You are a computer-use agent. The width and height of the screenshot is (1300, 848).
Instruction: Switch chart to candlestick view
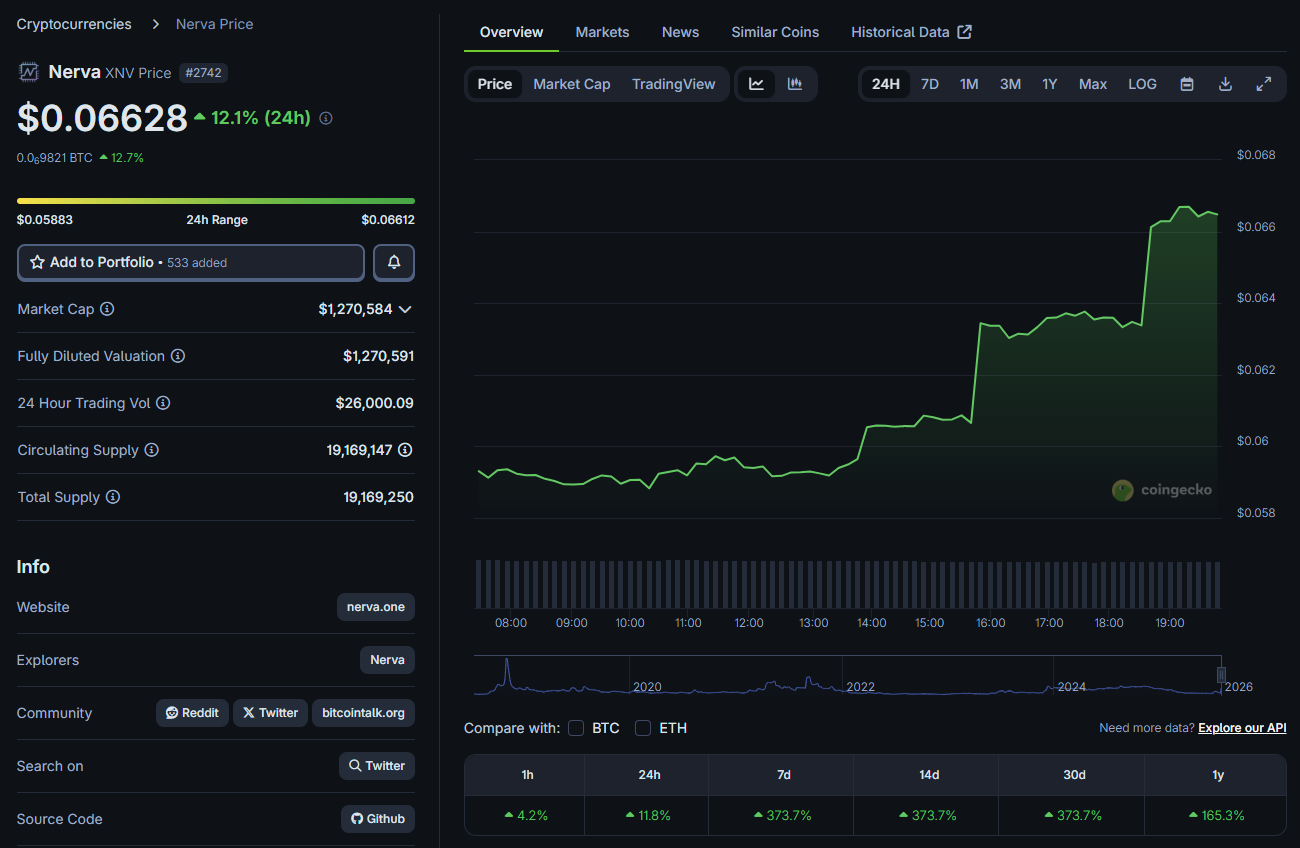(x=795, y=84)
